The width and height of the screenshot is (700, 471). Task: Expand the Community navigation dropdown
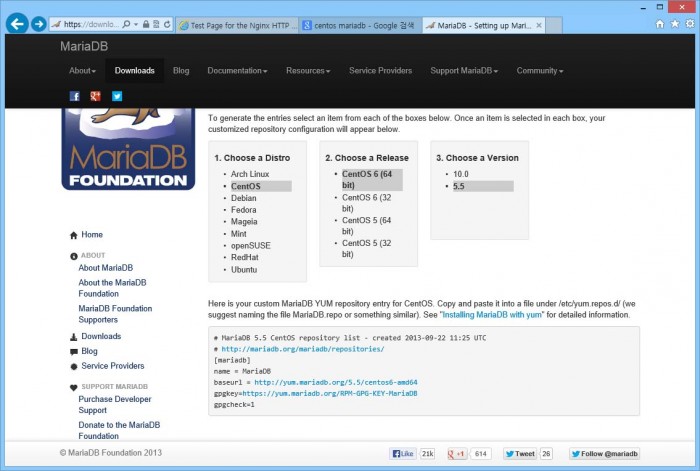point(540,71)
